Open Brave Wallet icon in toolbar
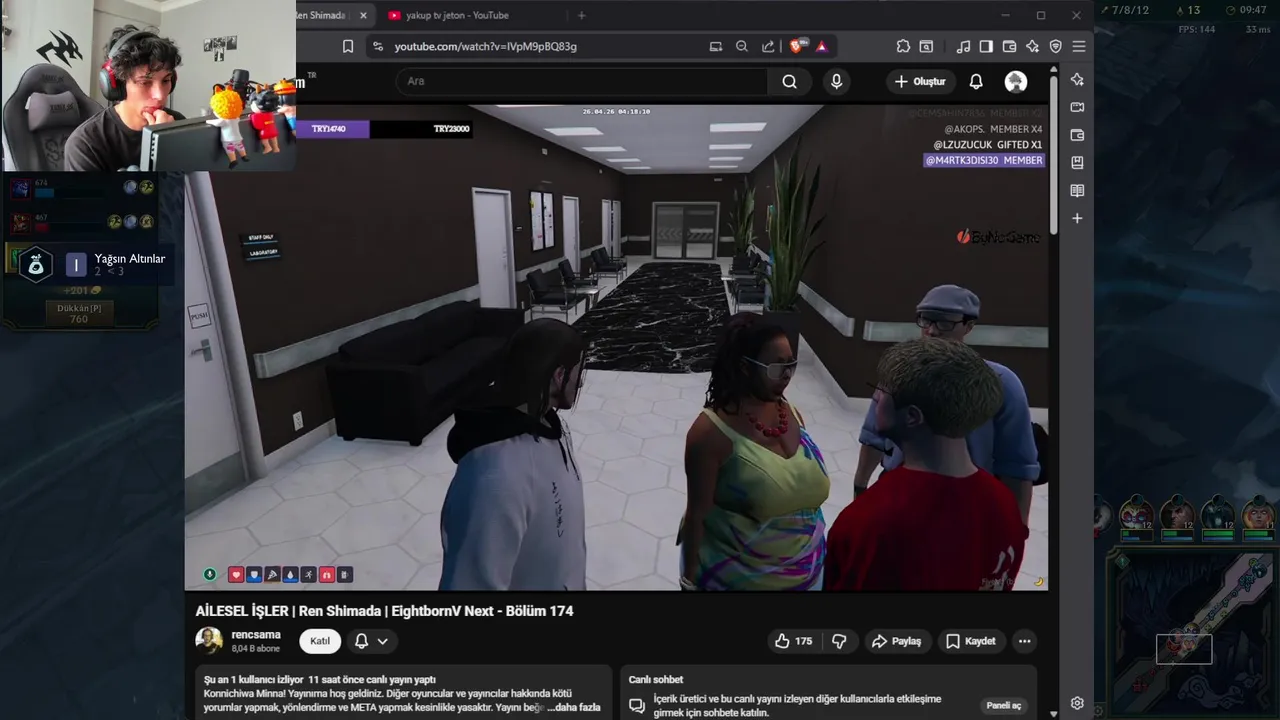The height and width of the screenshot is (720, 1280). [1009, 46]
